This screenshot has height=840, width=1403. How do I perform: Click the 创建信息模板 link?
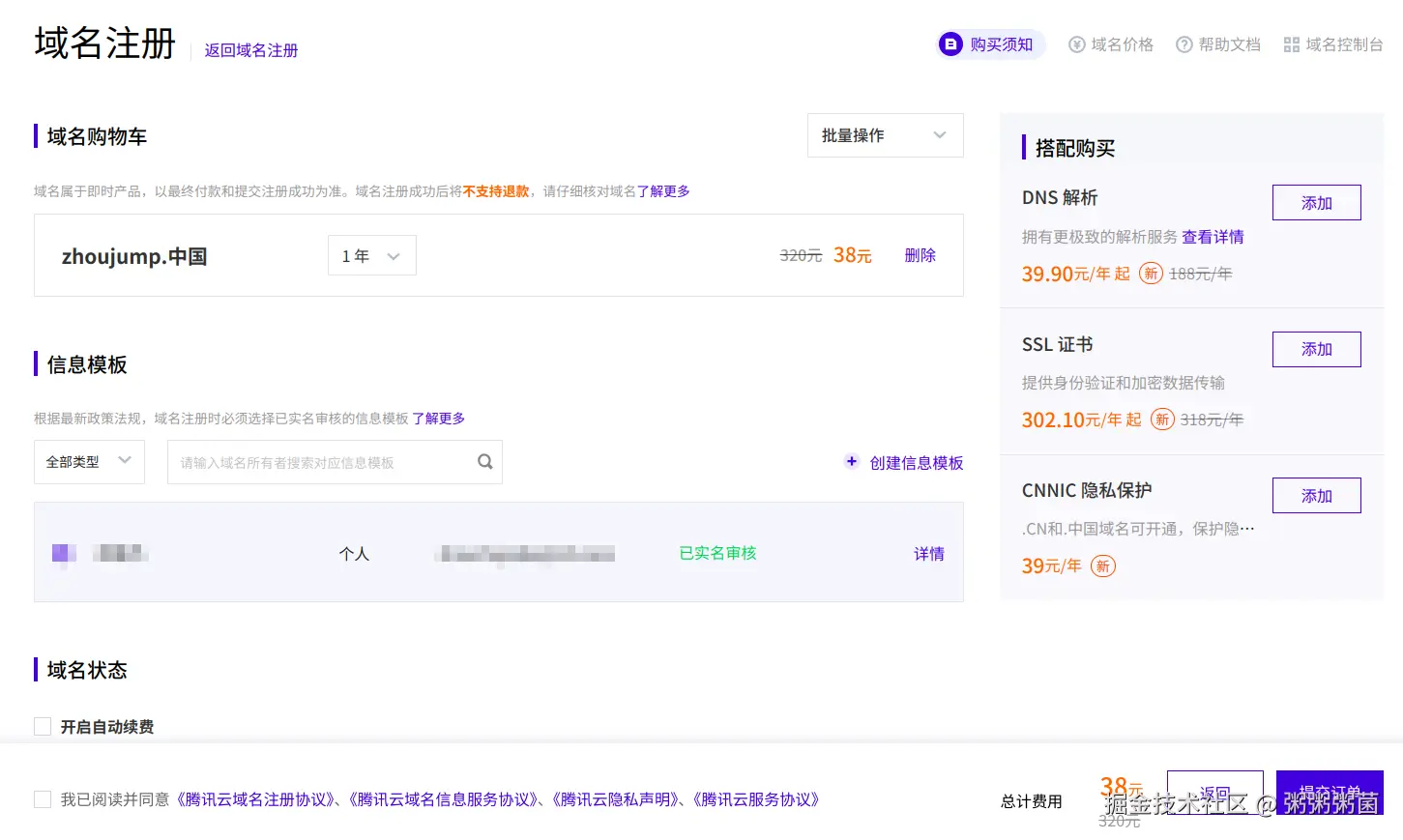917,462
